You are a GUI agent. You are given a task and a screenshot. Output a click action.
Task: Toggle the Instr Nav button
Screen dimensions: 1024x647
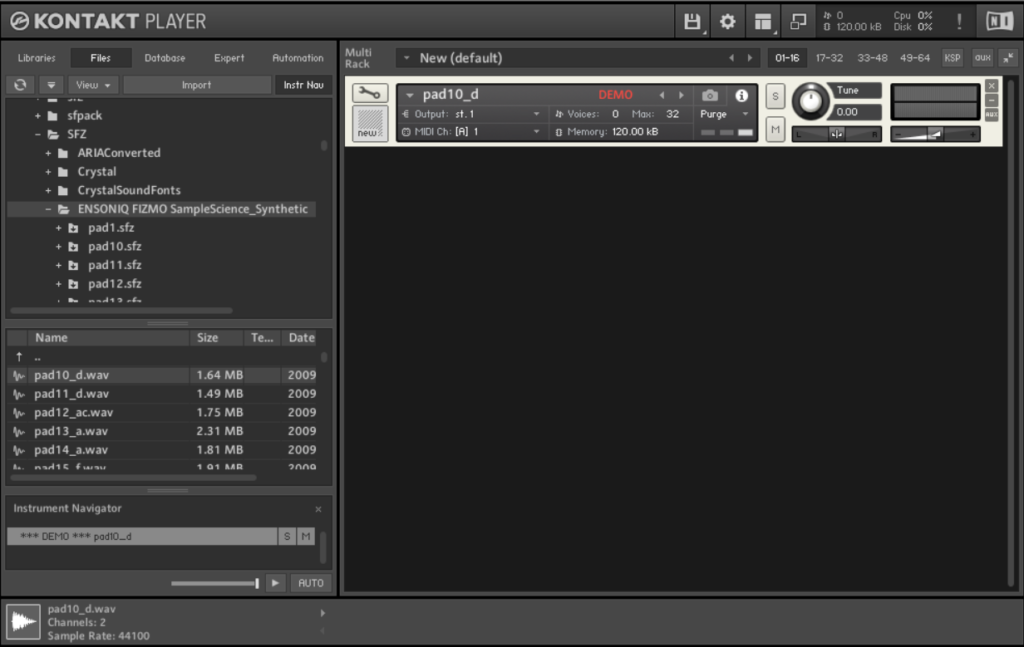[x=304, y=85]
